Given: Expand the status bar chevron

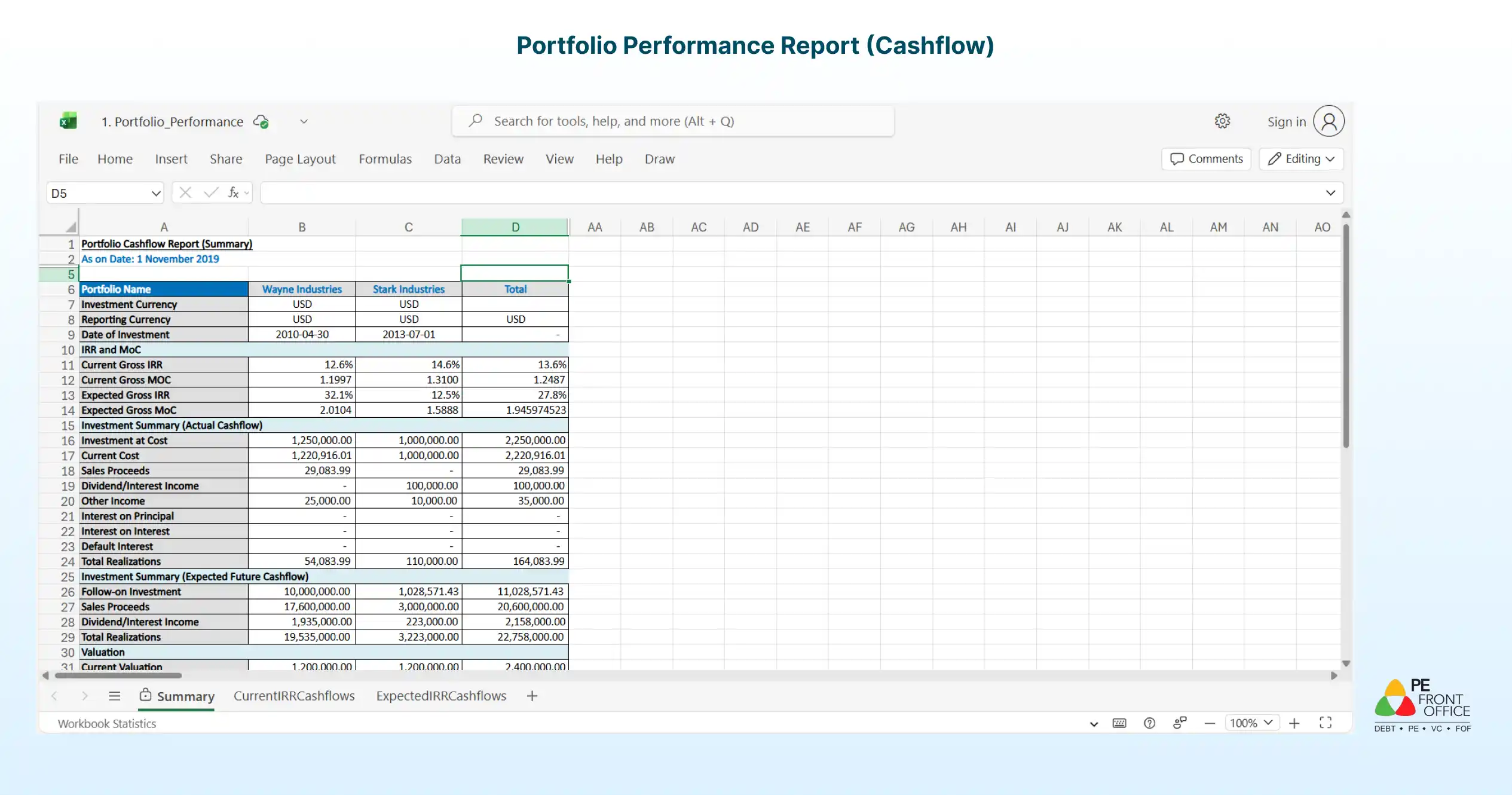Looking at the screenshot, I should (1094, 724).
